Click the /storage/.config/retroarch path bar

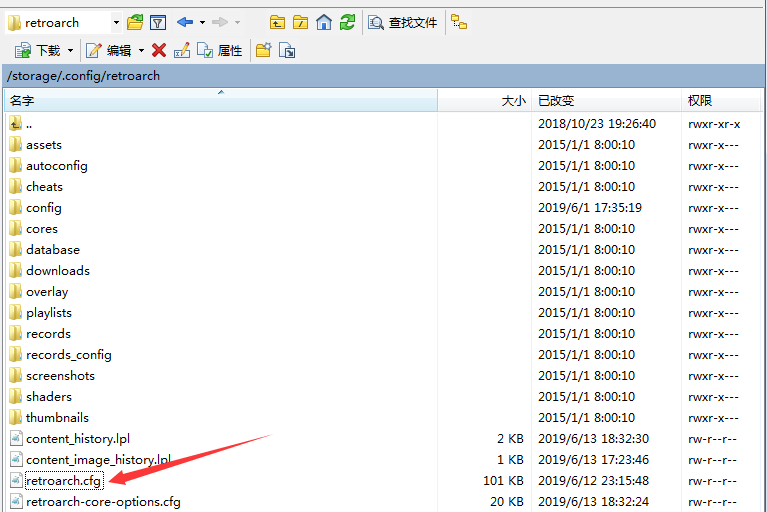point(384,76)
